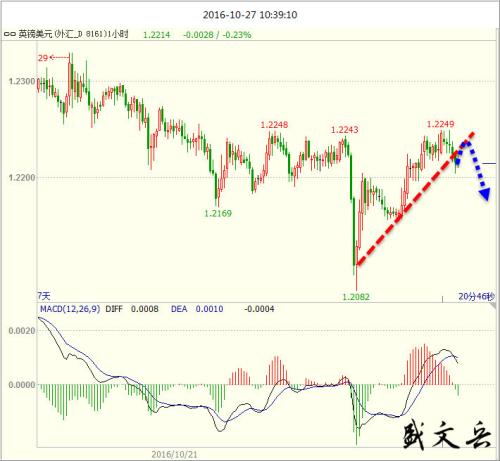This screenshot has width=500, height=461.
Task: Click the 20分46秒 countdown timer
Action: pyautogui.click(x=477, y=296)
